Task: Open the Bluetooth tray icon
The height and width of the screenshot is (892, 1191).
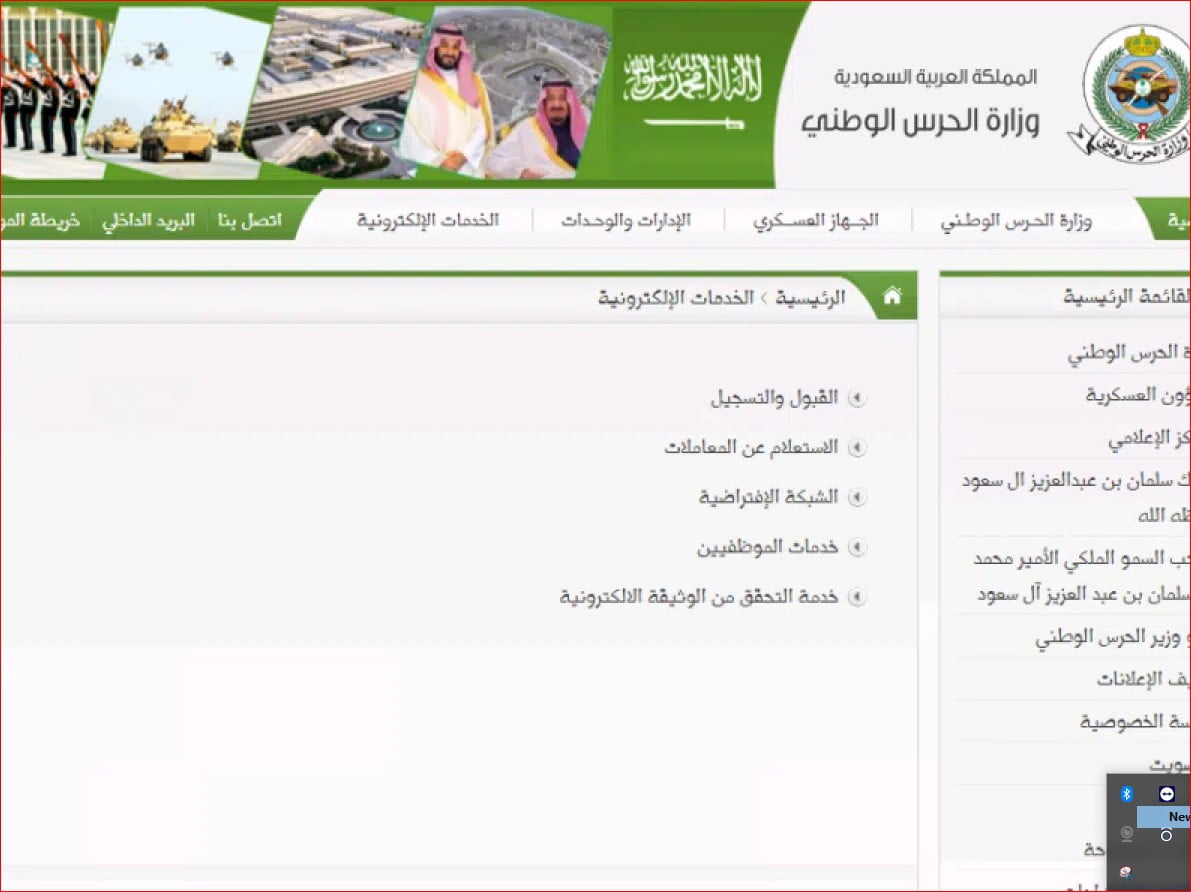Action: pos(1126,793)
